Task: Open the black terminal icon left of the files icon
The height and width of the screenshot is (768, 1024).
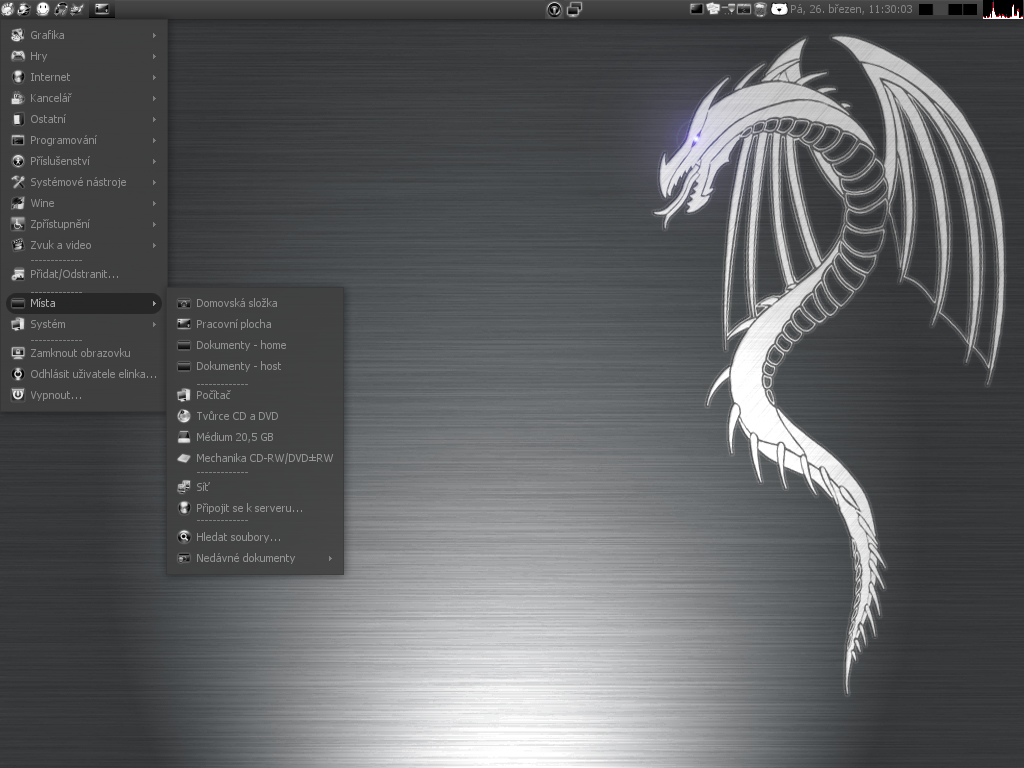Action: point(697,9)
